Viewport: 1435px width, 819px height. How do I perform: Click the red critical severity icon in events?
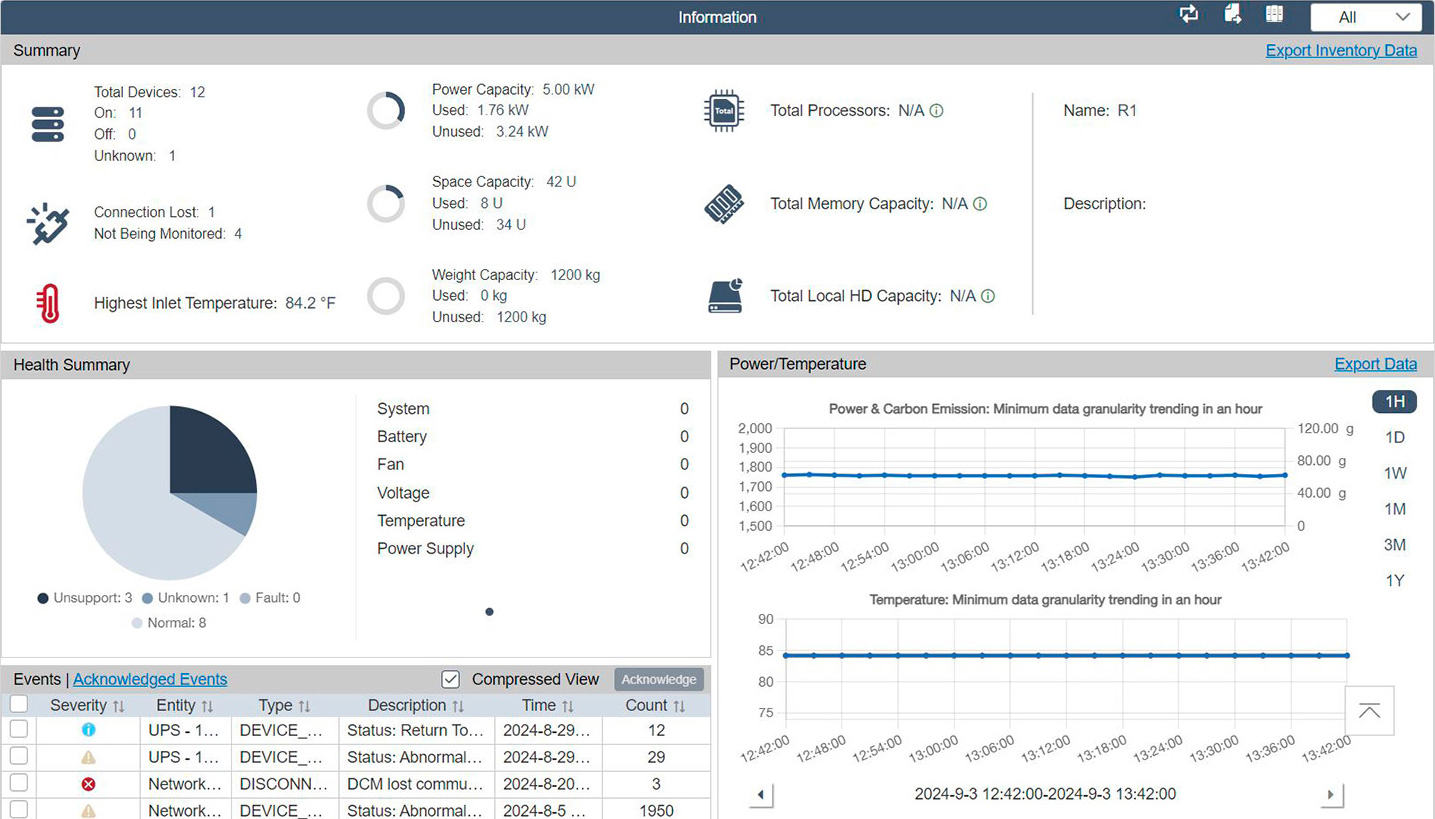coord(88,784)
